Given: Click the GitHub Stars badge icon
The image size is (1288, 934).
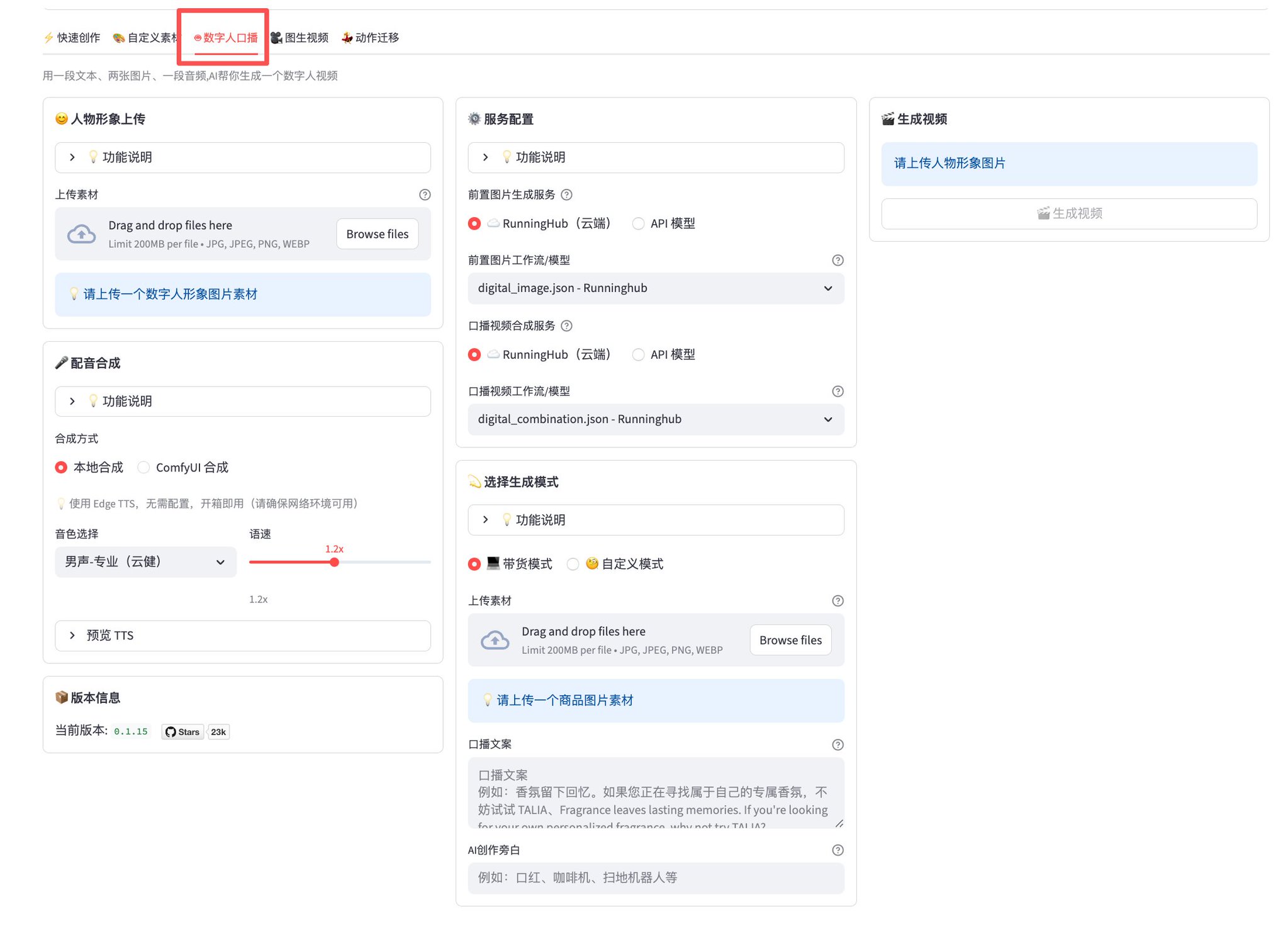Looking at the screenshot, I should (x=182, y=732).
